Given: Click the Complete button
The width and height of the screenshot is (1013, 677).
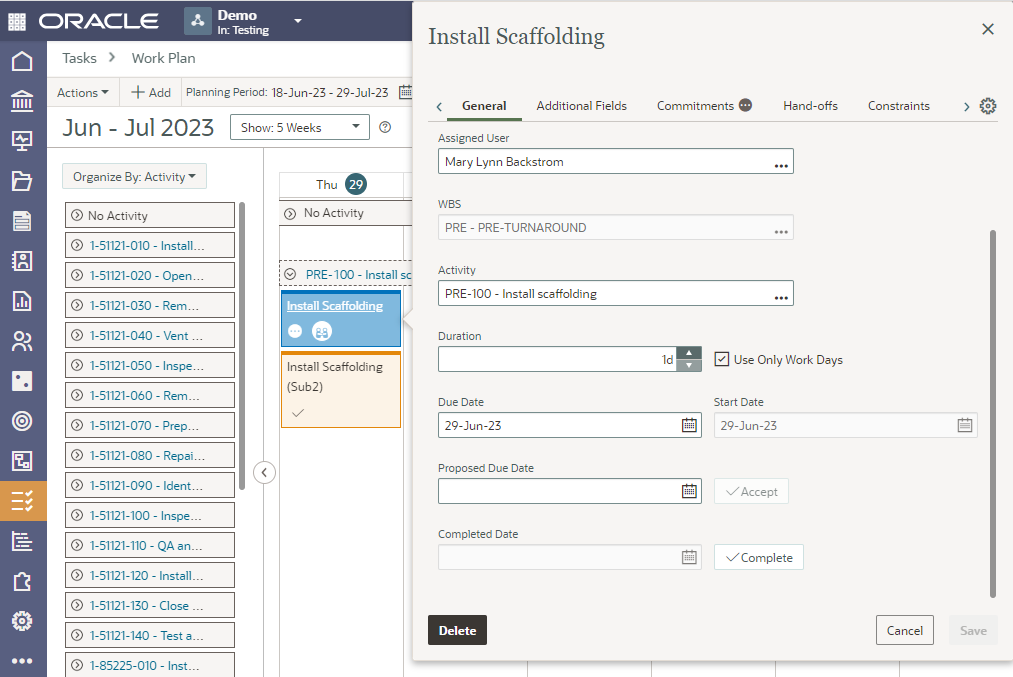Looking at the screenshot, I should point(758,558).
